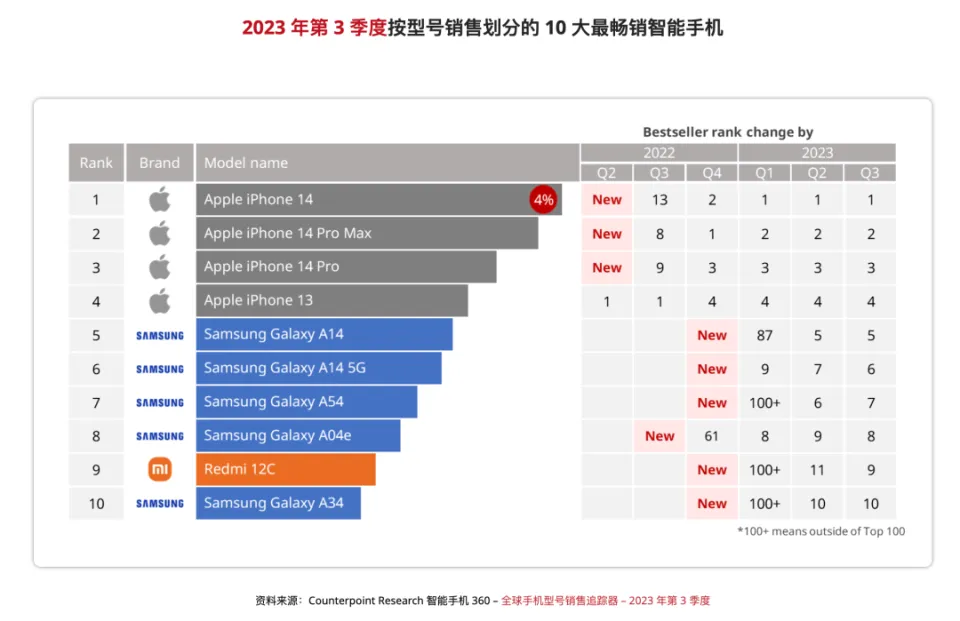The image size is (960, 621).
Task: Click the New label in the Galaxy A04e row
Action: [x=659, y=436]
